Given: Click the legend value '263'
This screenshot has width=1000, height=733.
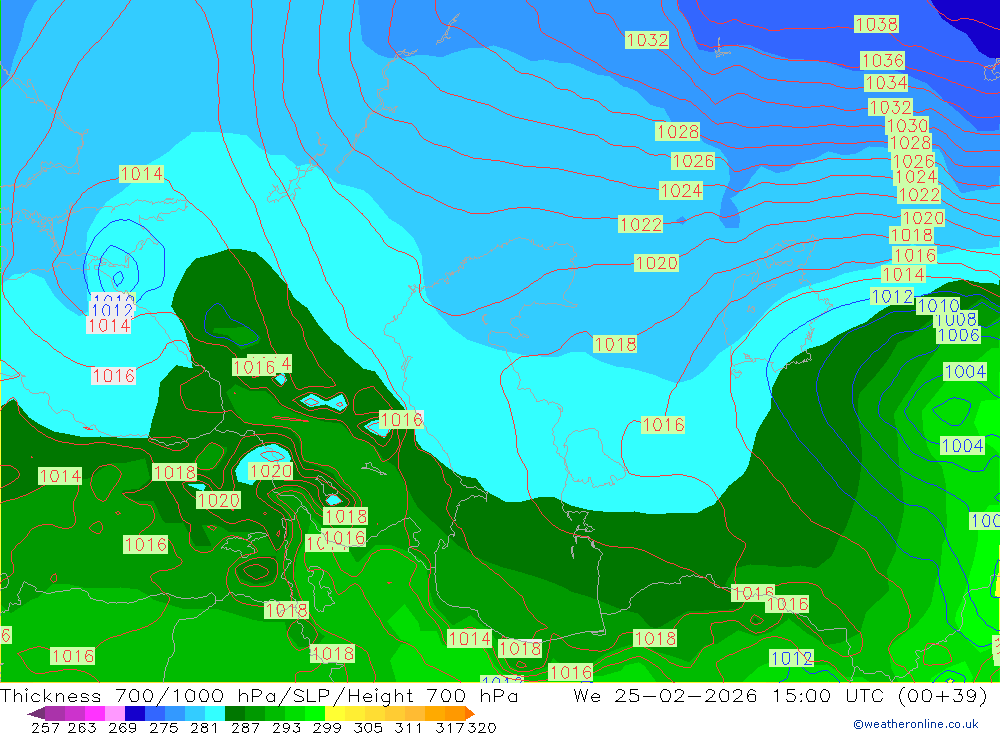Looking at the screenshot, I should [x=82, y=727].
